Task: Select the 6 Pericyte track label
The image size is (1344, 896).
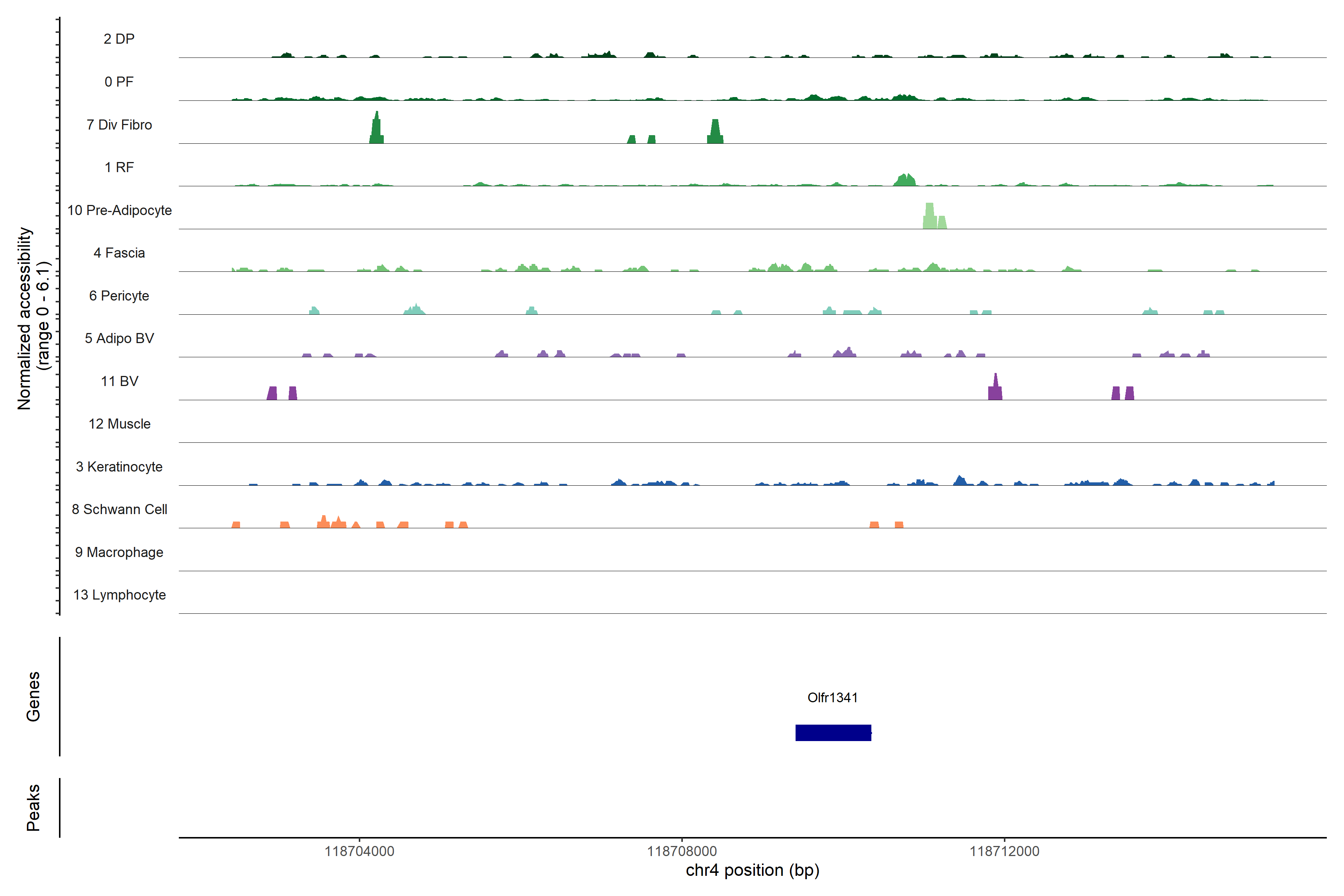Action: pos(119,295)
